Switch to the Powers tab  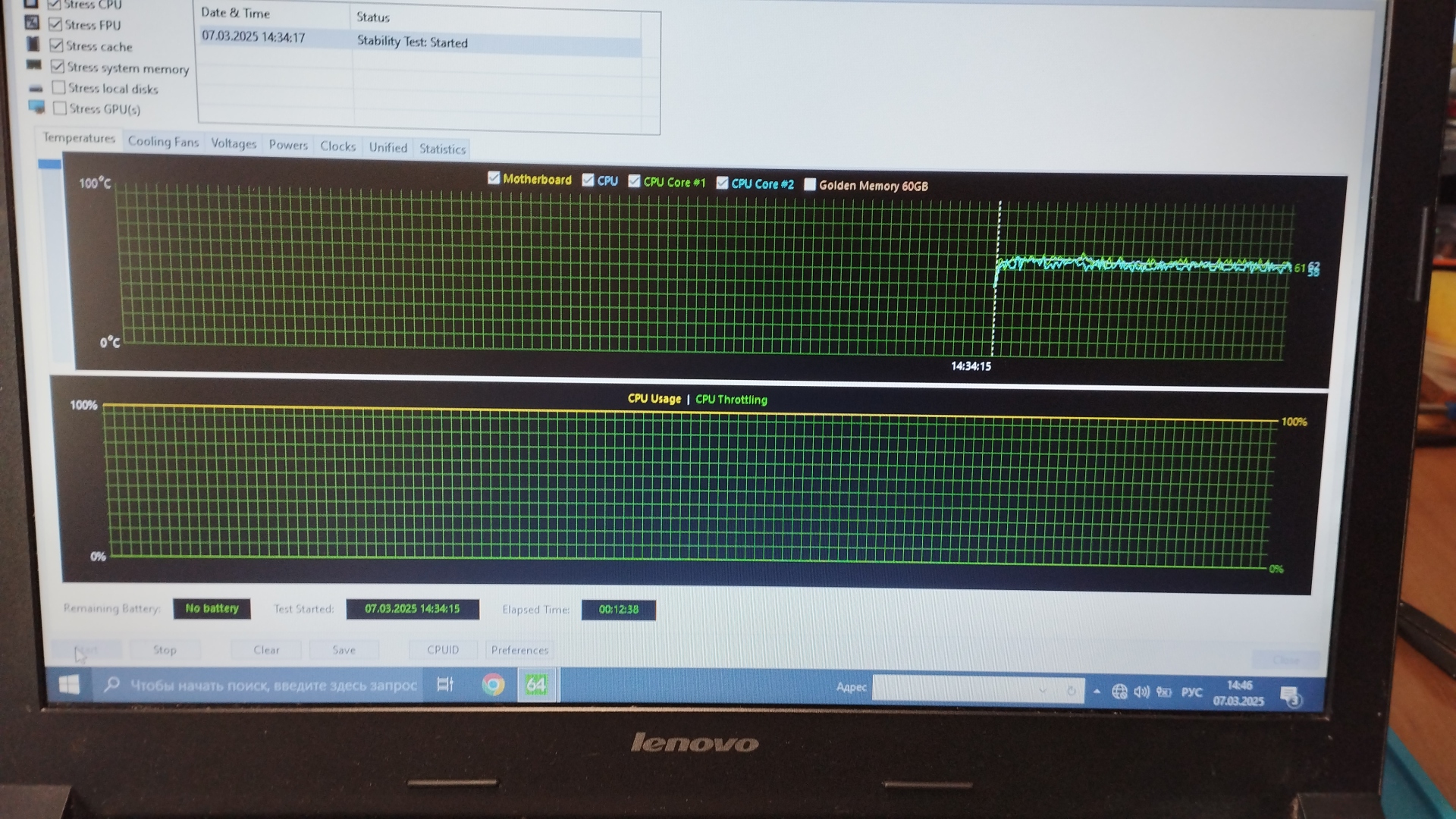pyautogui.click(x=288, y=145)
